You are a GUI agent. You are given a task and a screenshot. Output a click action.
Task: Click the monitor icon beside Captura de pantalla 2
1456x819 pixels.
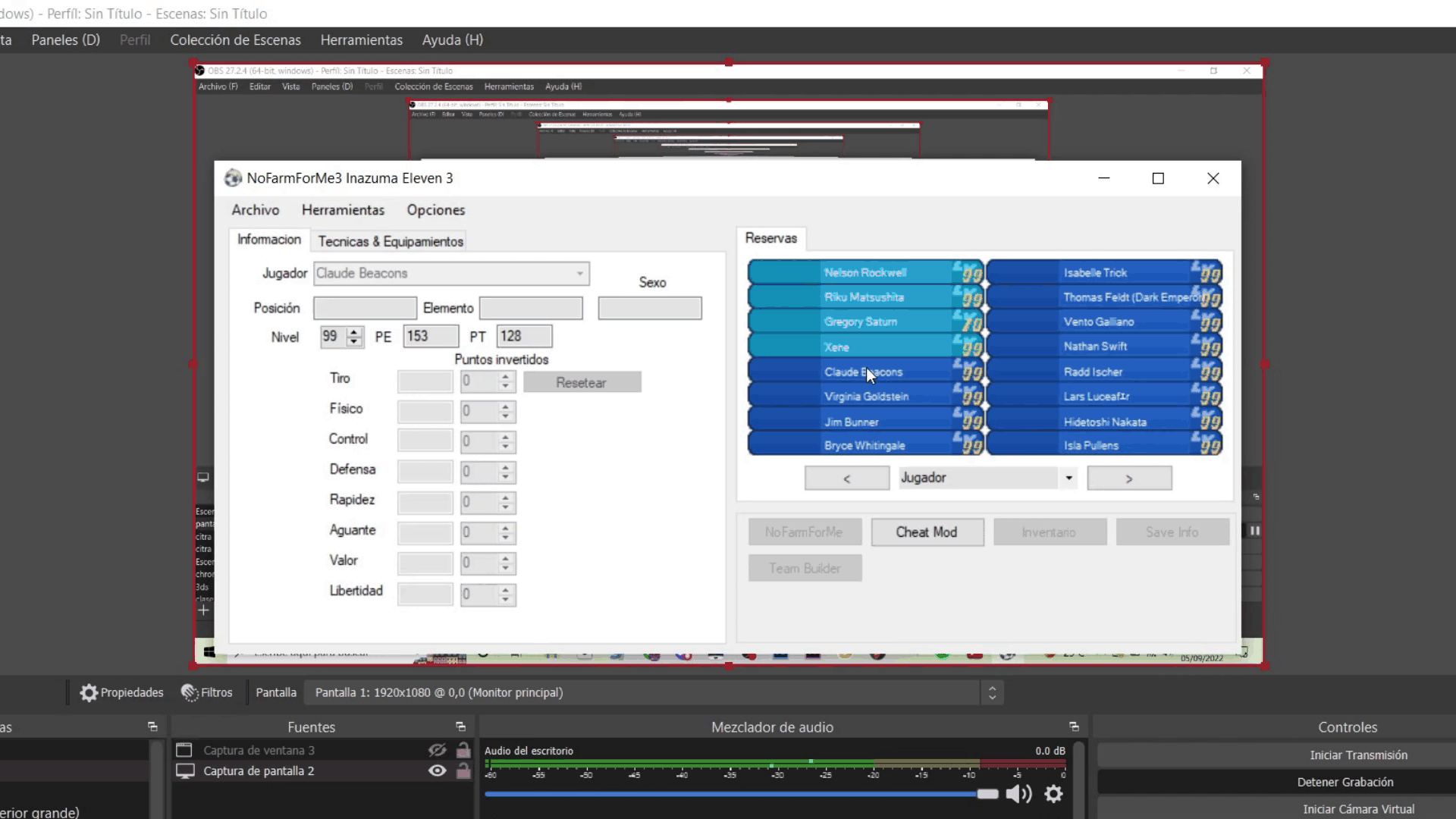tap(185, 771)
